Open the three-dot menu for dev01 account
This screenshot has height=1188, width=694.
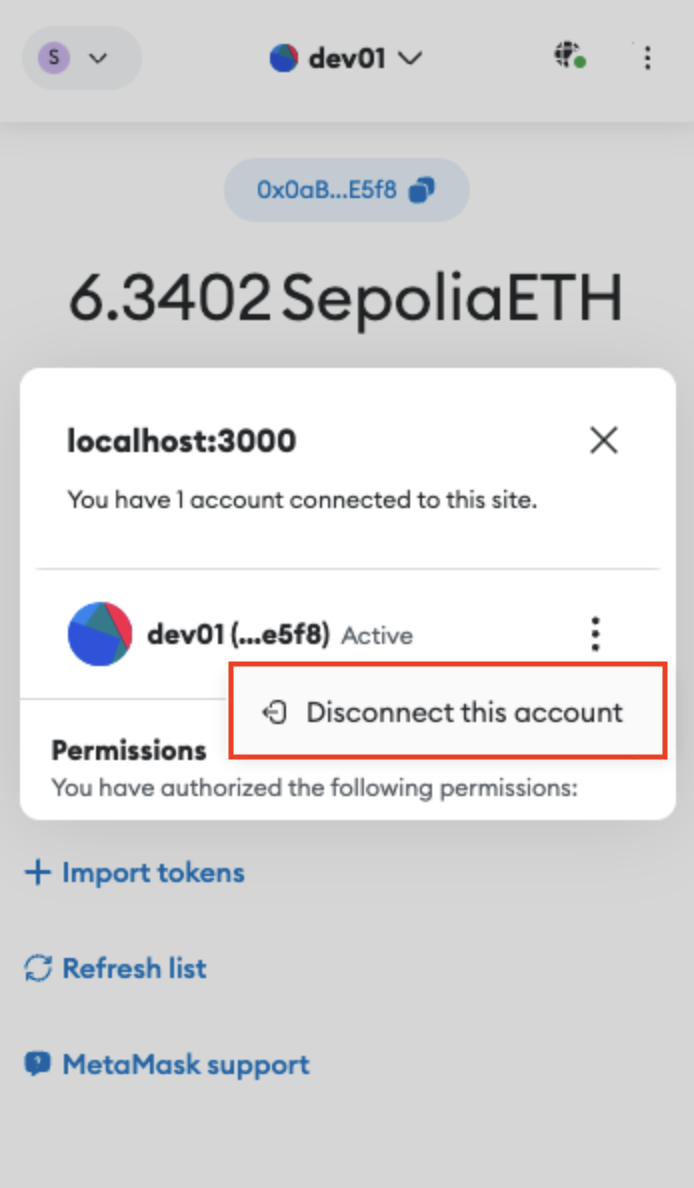[x=596, y=633]
